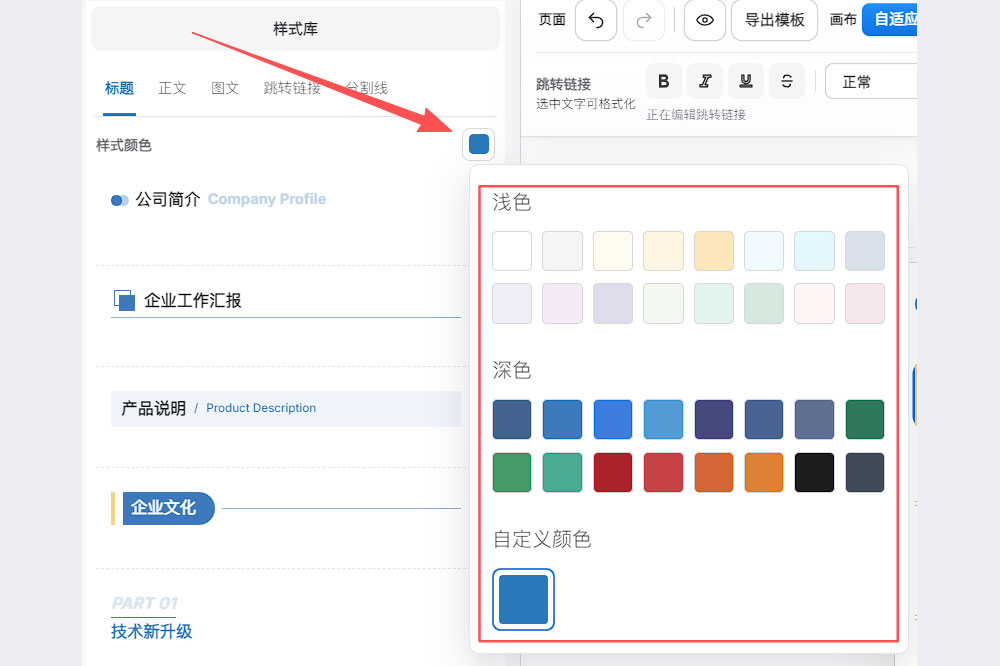Switch to the 图文 tab
Viewport: 1000px width, 666px height.
225,88
